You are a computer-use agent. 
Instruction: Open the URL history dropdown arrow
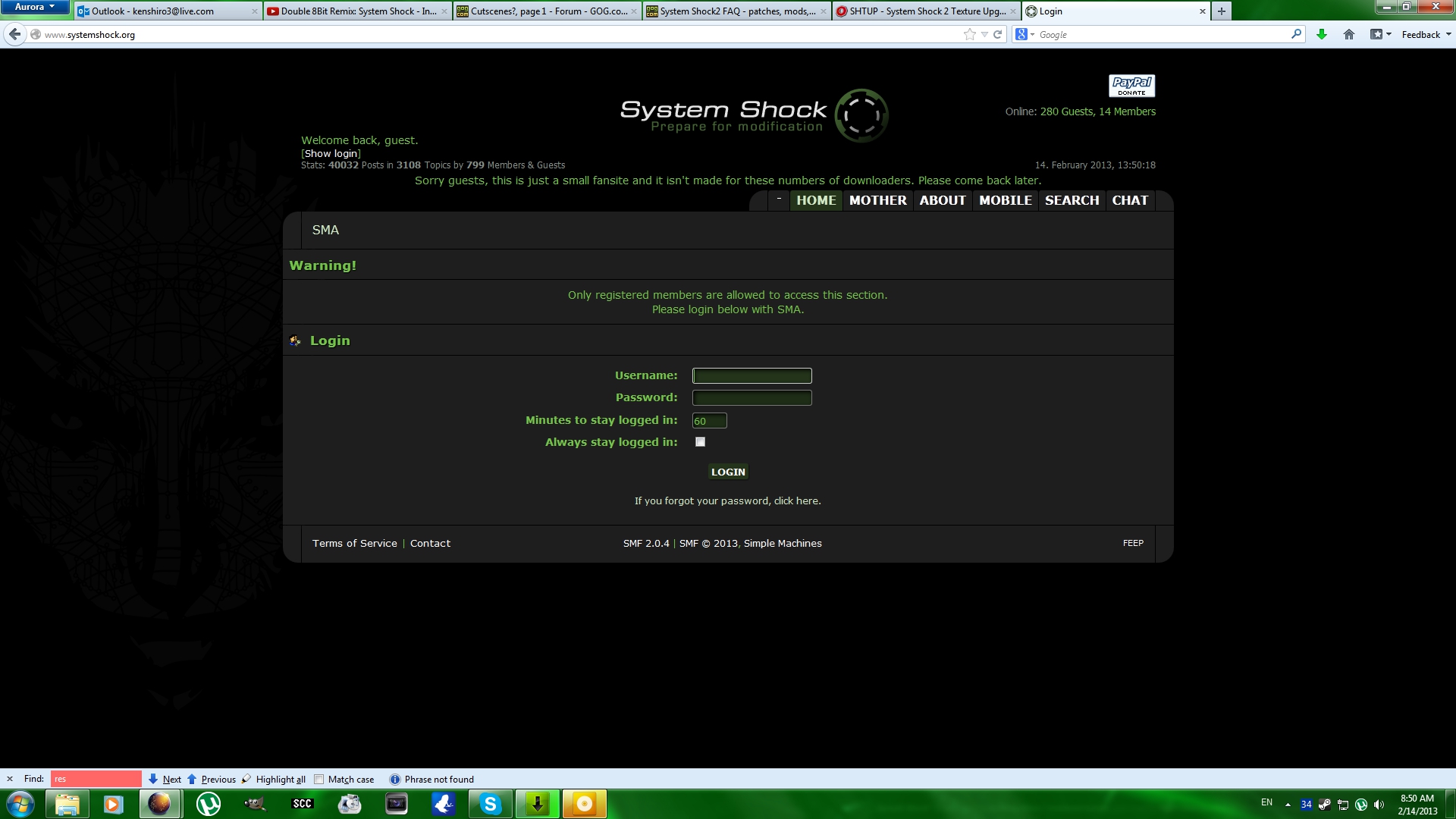pyautogui.click(x=984, y=34)
